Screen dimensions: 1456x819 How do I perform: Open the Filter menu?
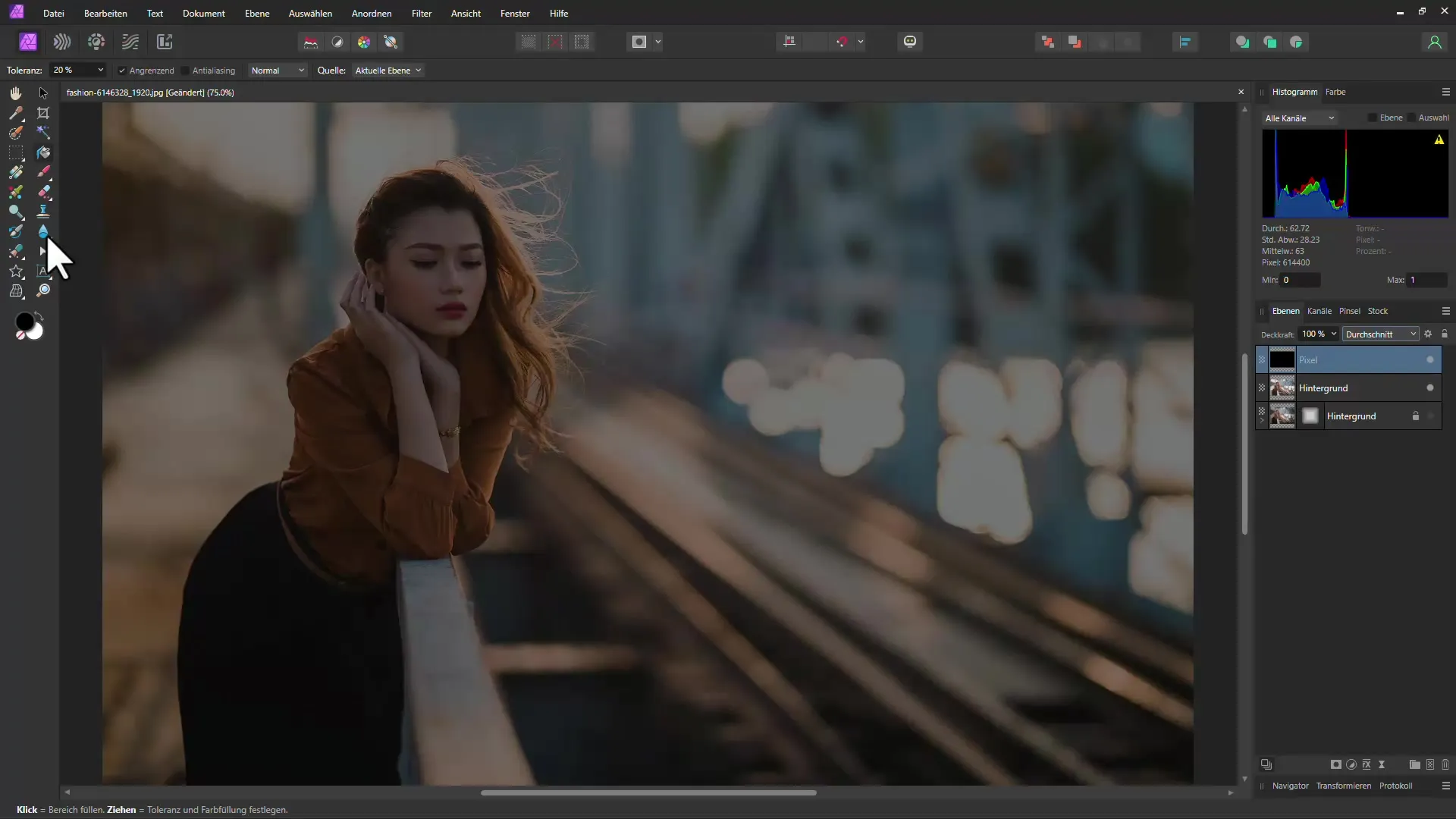pyautogui.click(x=422, y=14)
